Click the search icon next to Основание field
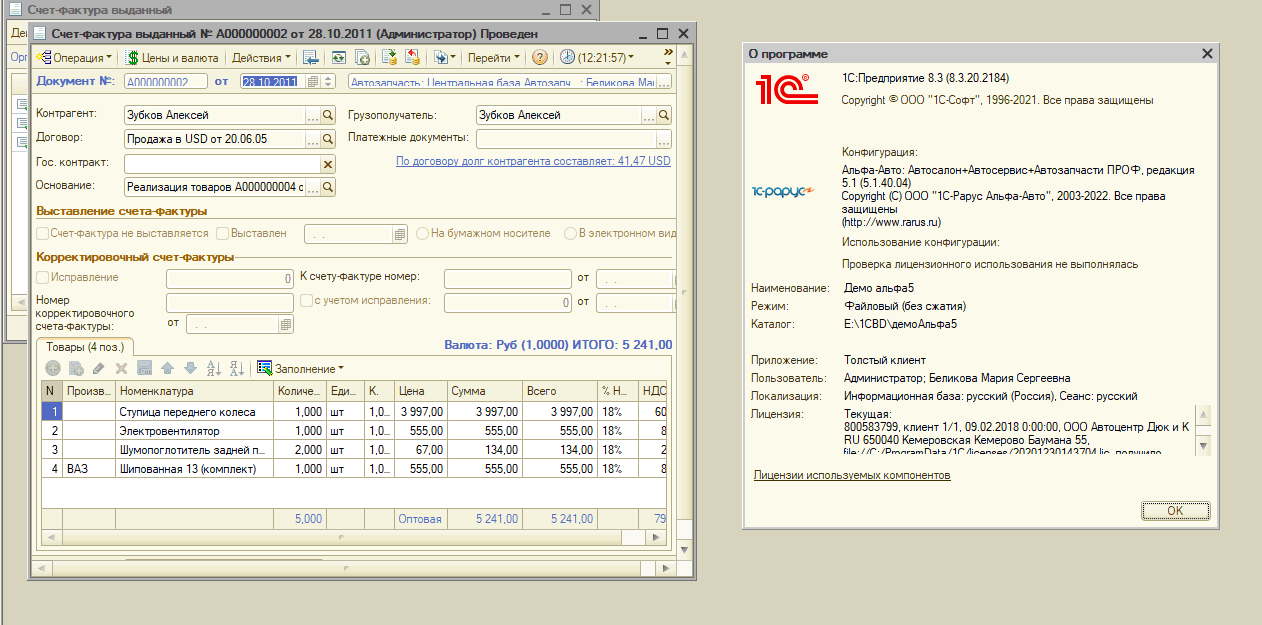1262x625 pixels. click(328, 186)
